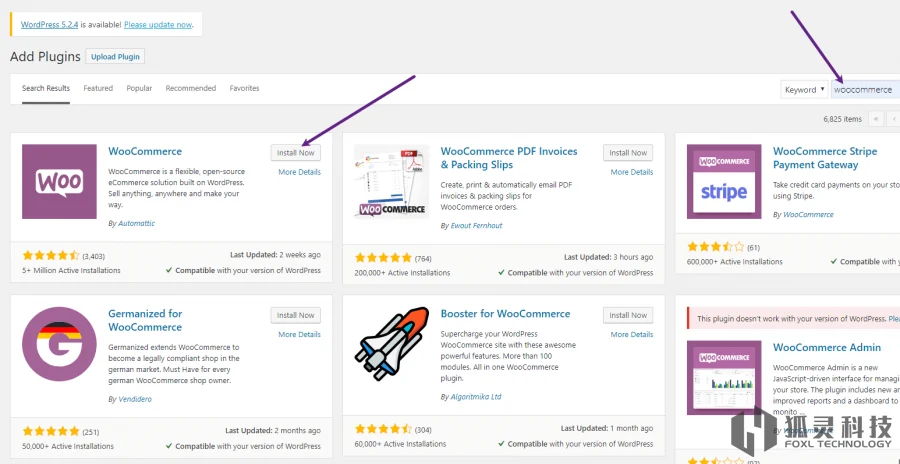Click the Stripe plugin star rating with 61 reviews

click(716, 247)
